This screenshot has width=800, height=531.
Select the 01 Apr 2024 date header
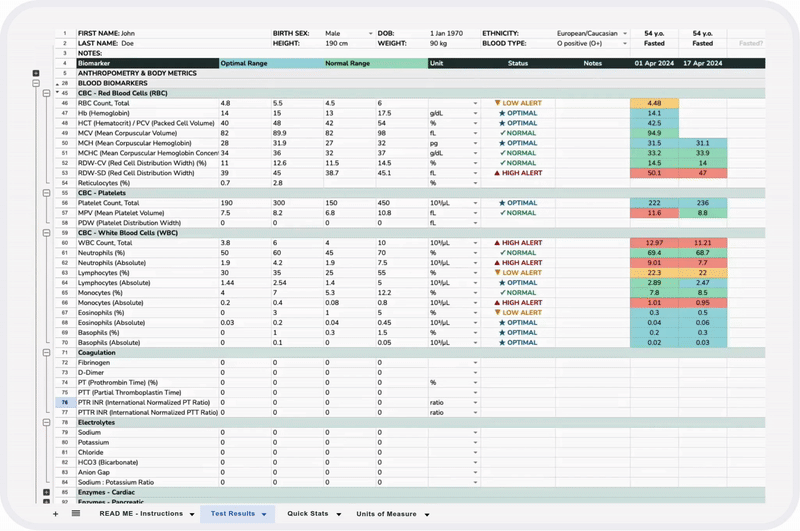654,63
